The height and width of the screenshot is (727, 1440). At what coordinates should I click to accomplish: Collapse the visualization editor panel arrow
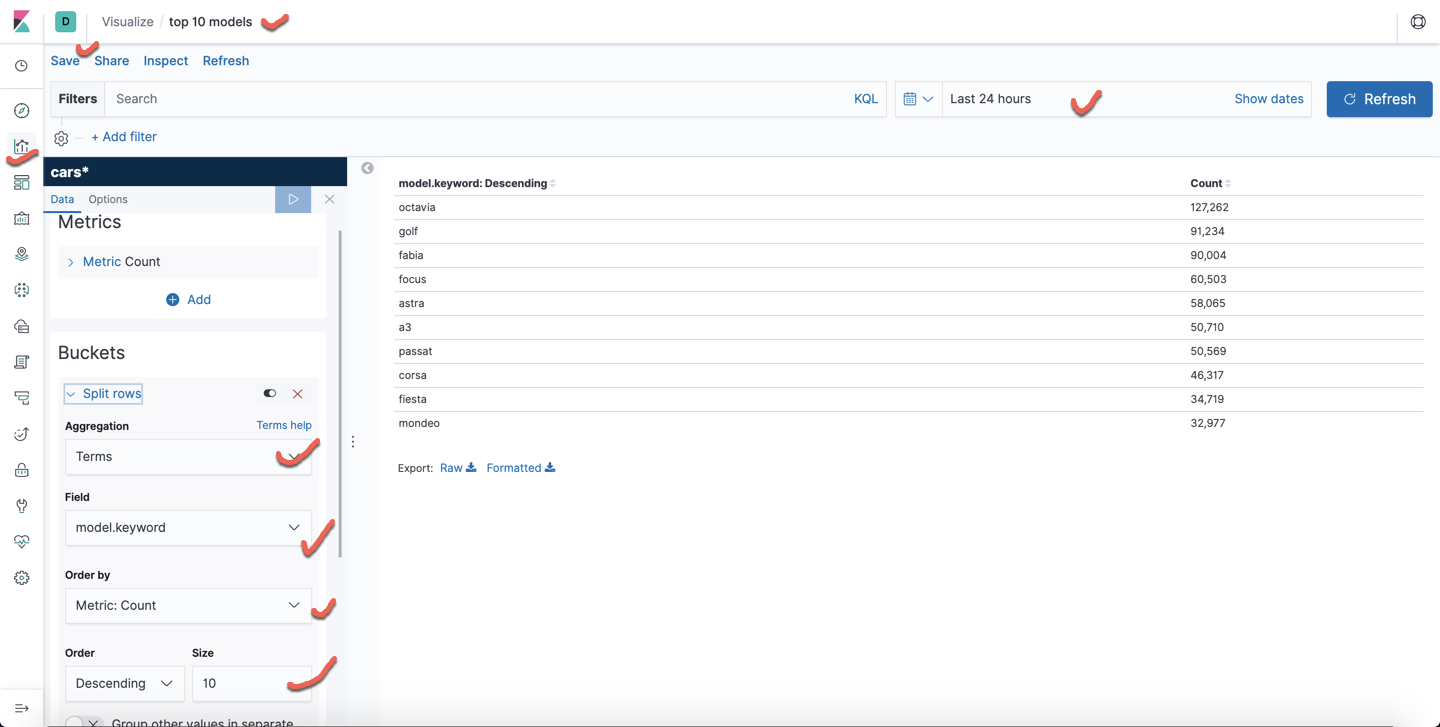pyautogui.click(x=366, y=168)
